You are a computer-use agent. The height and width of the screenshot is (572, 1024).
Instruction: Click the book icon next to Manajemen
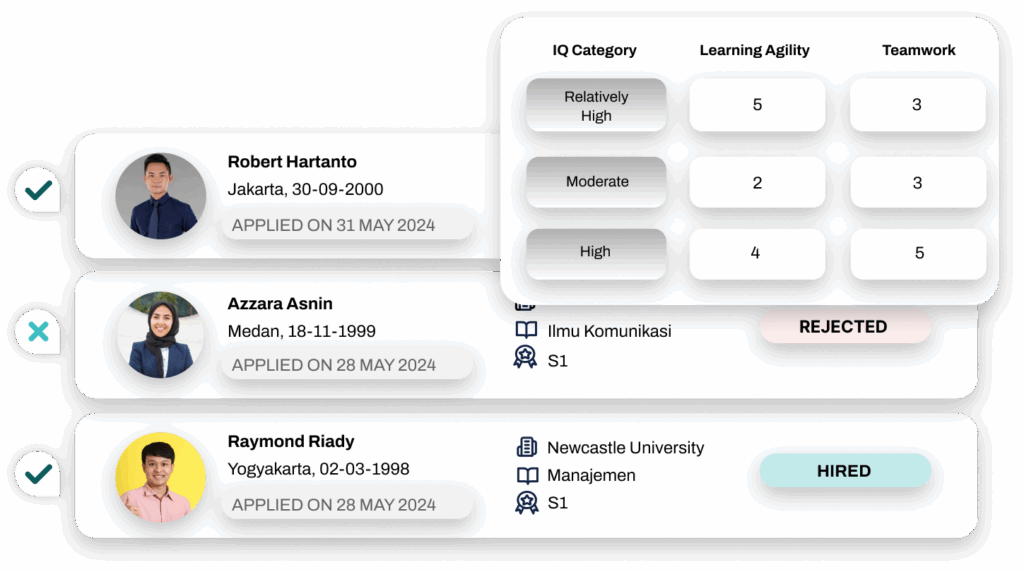coord(526,476)
